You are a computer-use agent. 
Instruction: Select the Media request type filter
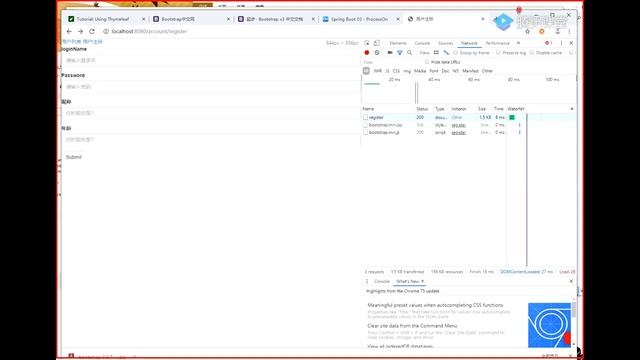pos(420,71)
